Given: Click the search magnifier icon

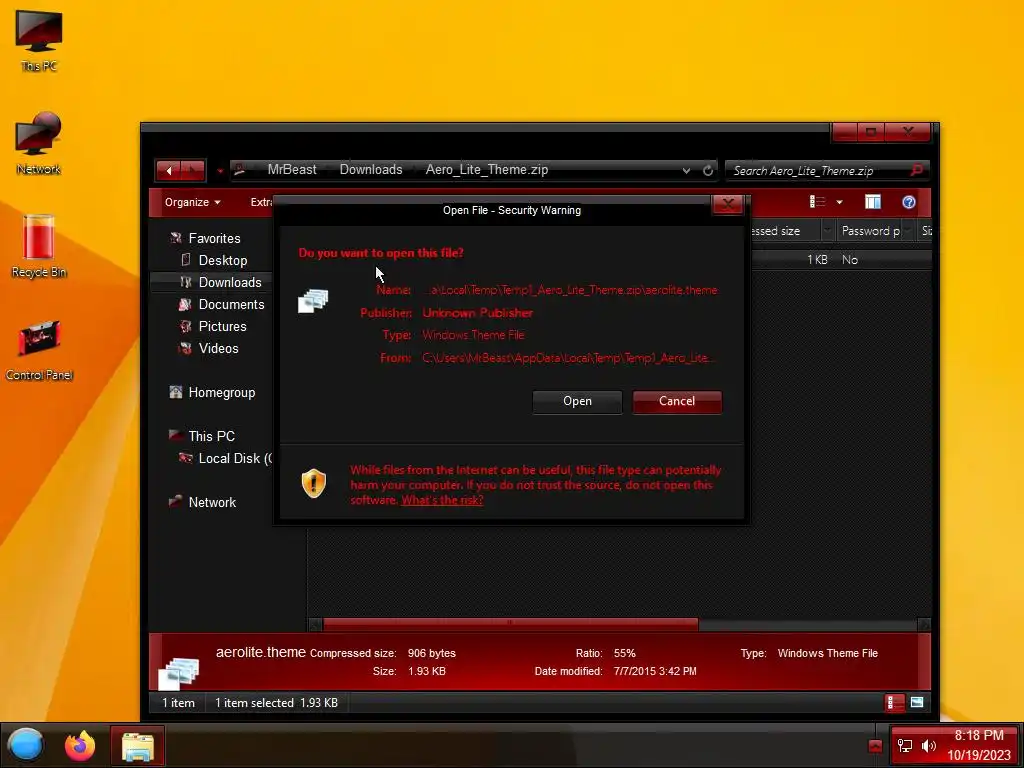Looking at the screenshot, I should pos(917,170).
